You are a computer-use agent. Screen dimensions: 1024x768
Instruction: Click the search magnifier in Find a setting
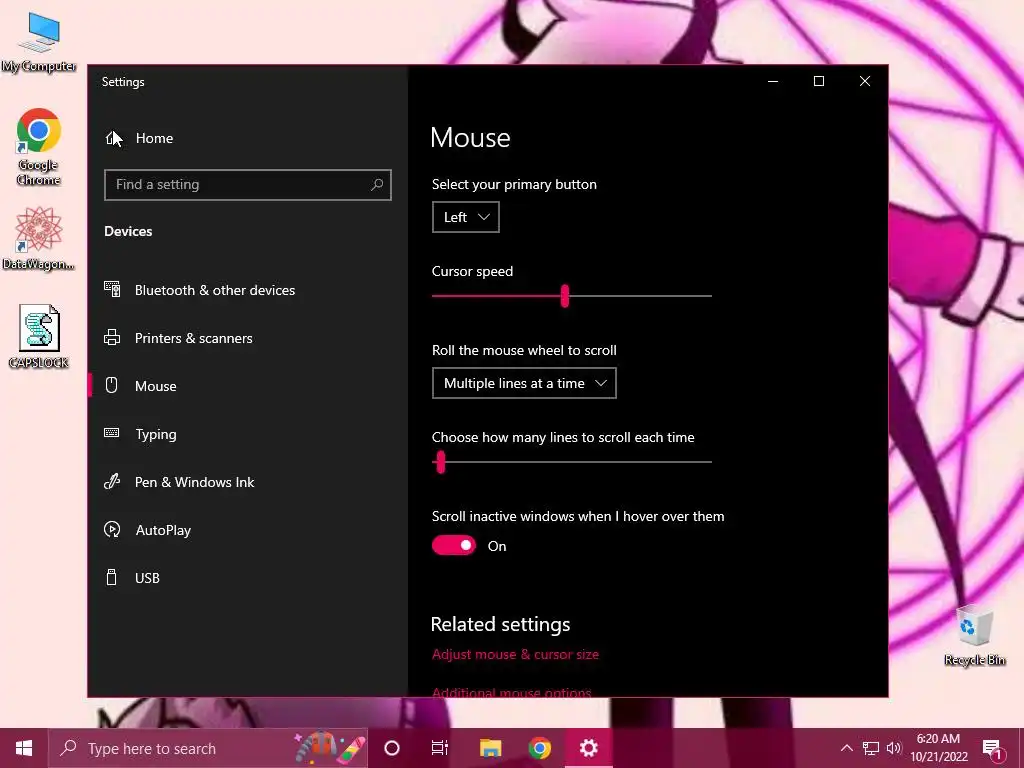(377, 185)
